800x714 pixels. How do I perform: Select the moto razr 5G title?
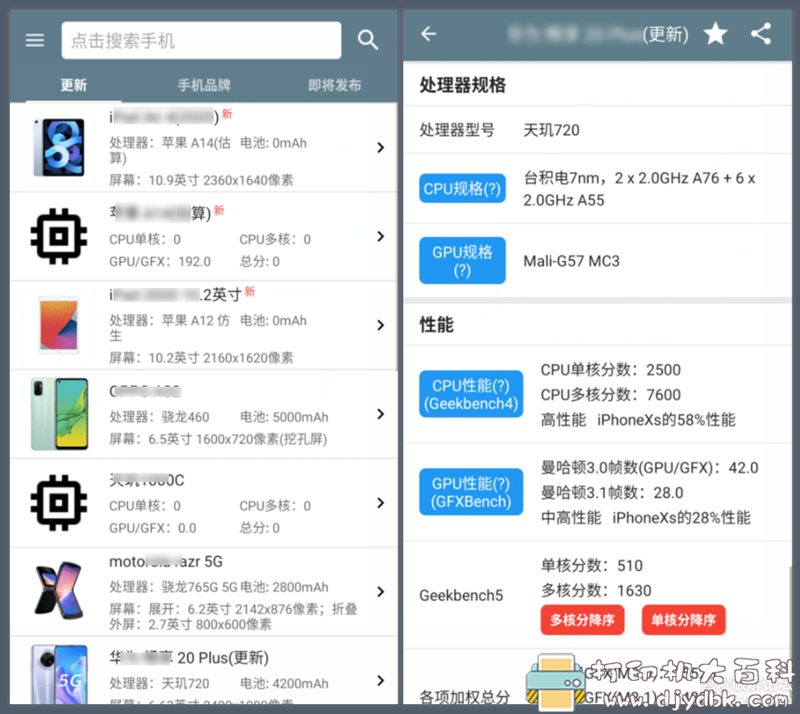(166, 562)
